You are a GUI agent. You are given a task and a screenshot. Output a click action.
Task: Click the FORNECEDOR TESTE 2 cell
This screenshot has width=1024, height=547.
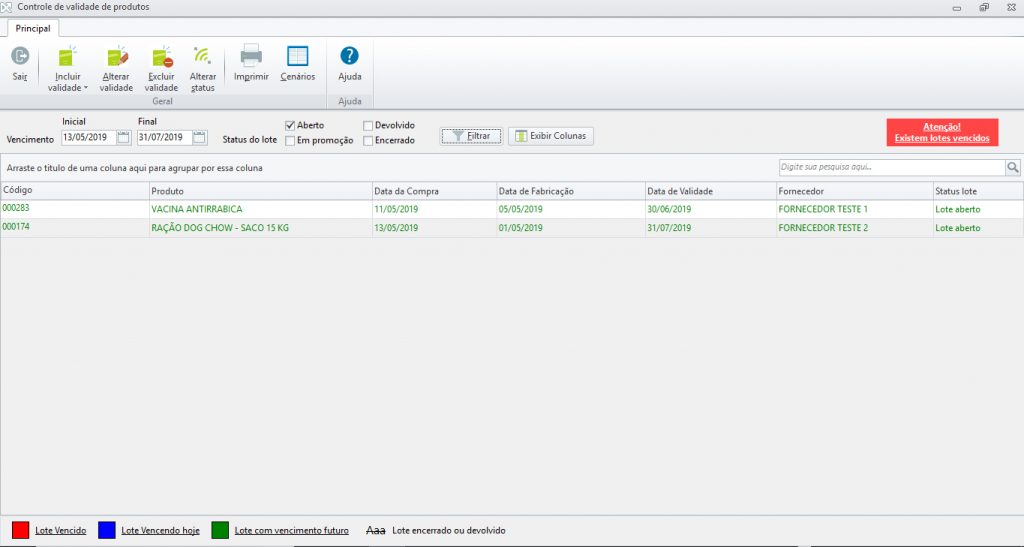854,228
